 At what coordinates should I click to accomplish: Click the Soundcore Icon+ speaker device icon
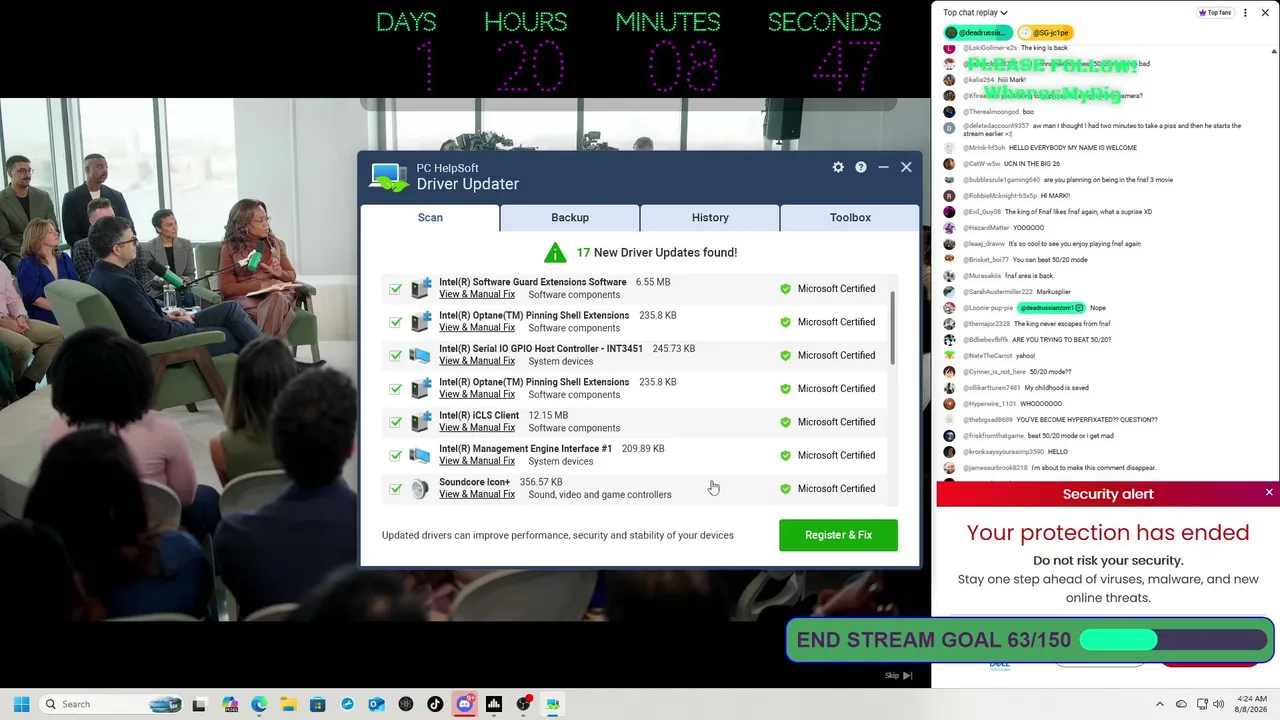tap(420, 488)
